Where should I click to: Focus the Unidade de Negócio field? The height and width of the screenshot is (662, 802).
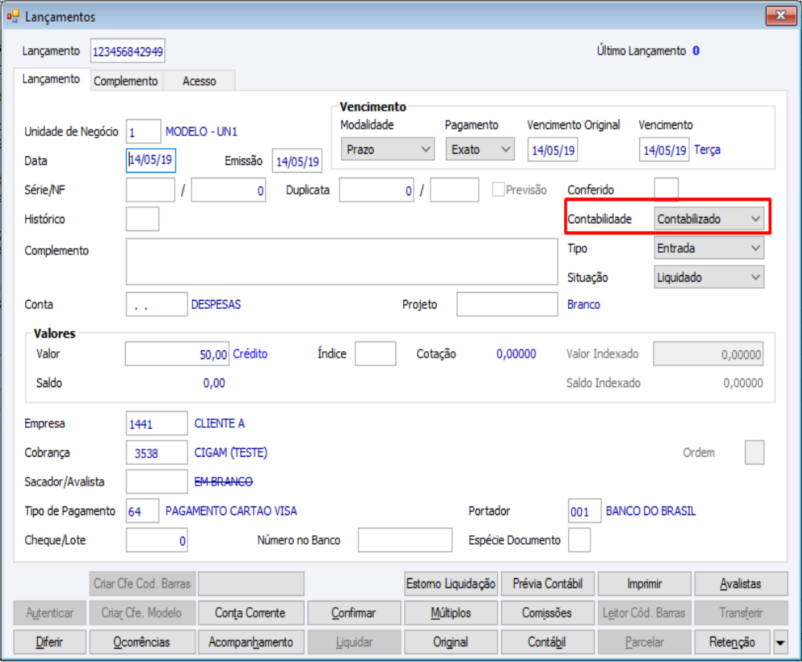coord(143,131)
